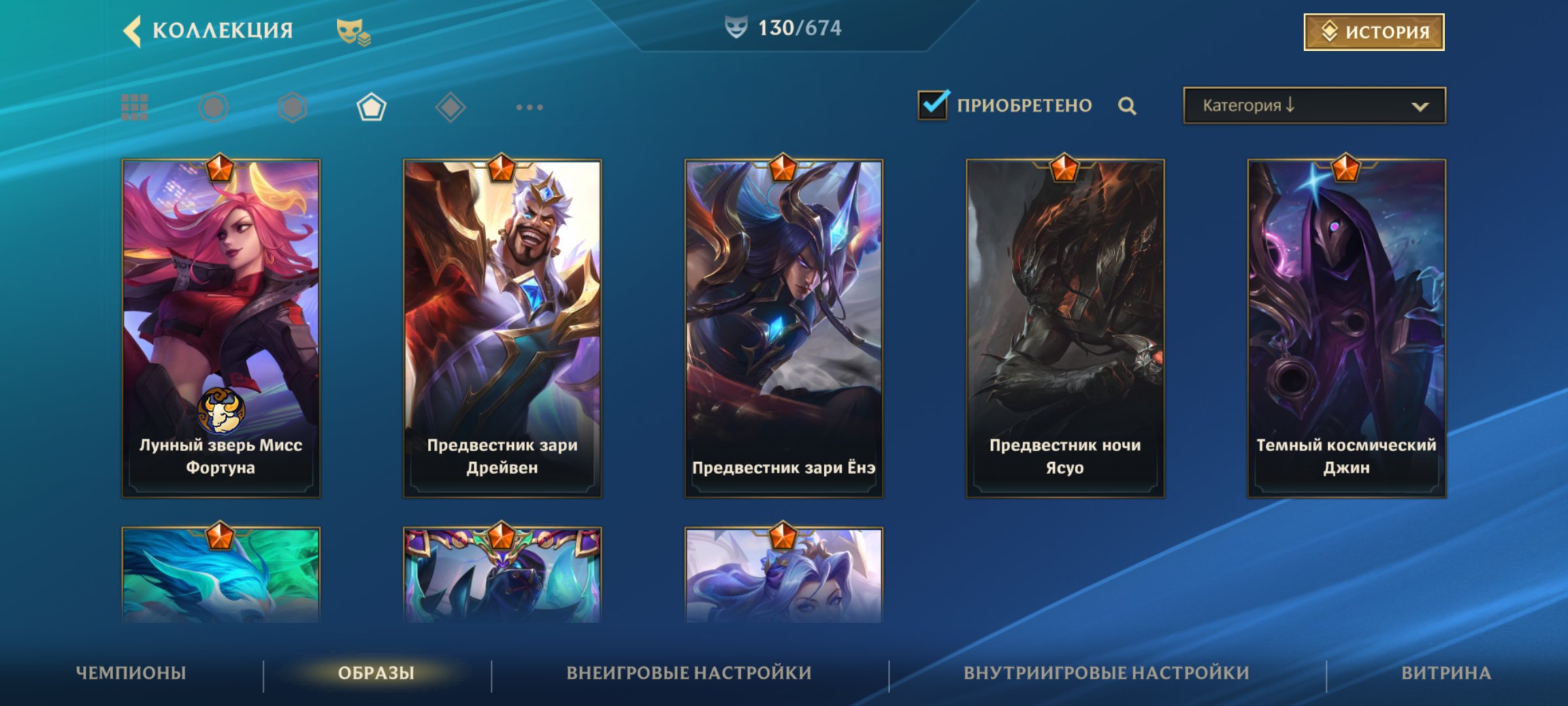The image size is (1568, 706).
Task: Select the all-skins grid filter icon
Action: 135,107
